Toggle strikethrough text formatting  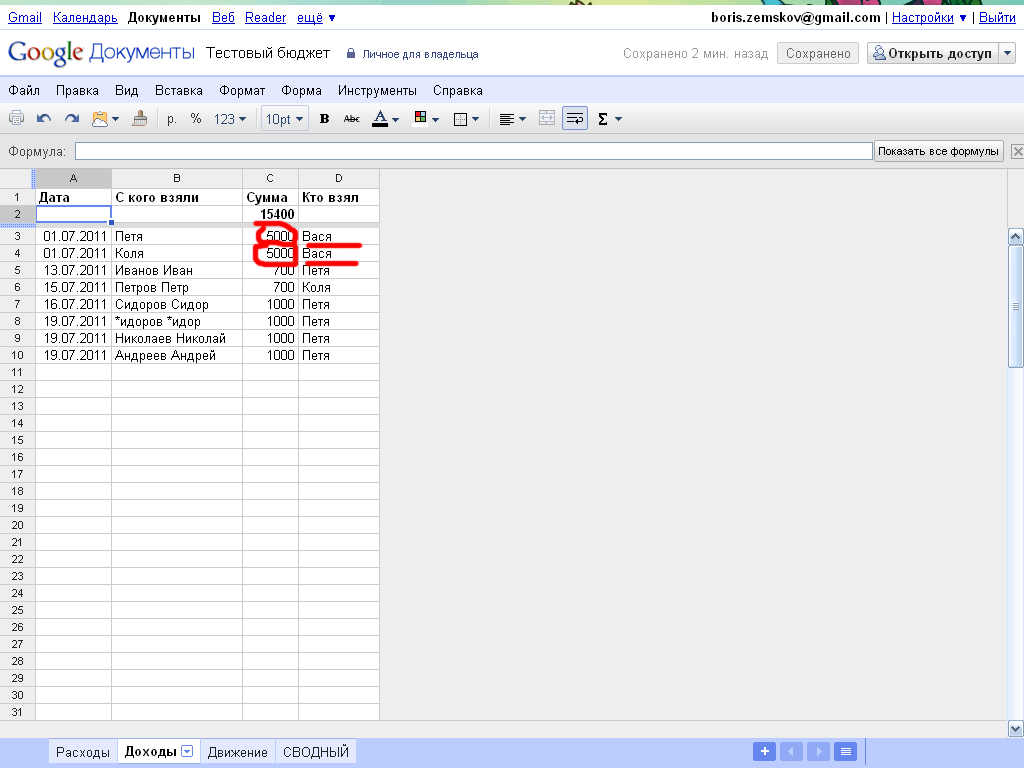(351, 119)
